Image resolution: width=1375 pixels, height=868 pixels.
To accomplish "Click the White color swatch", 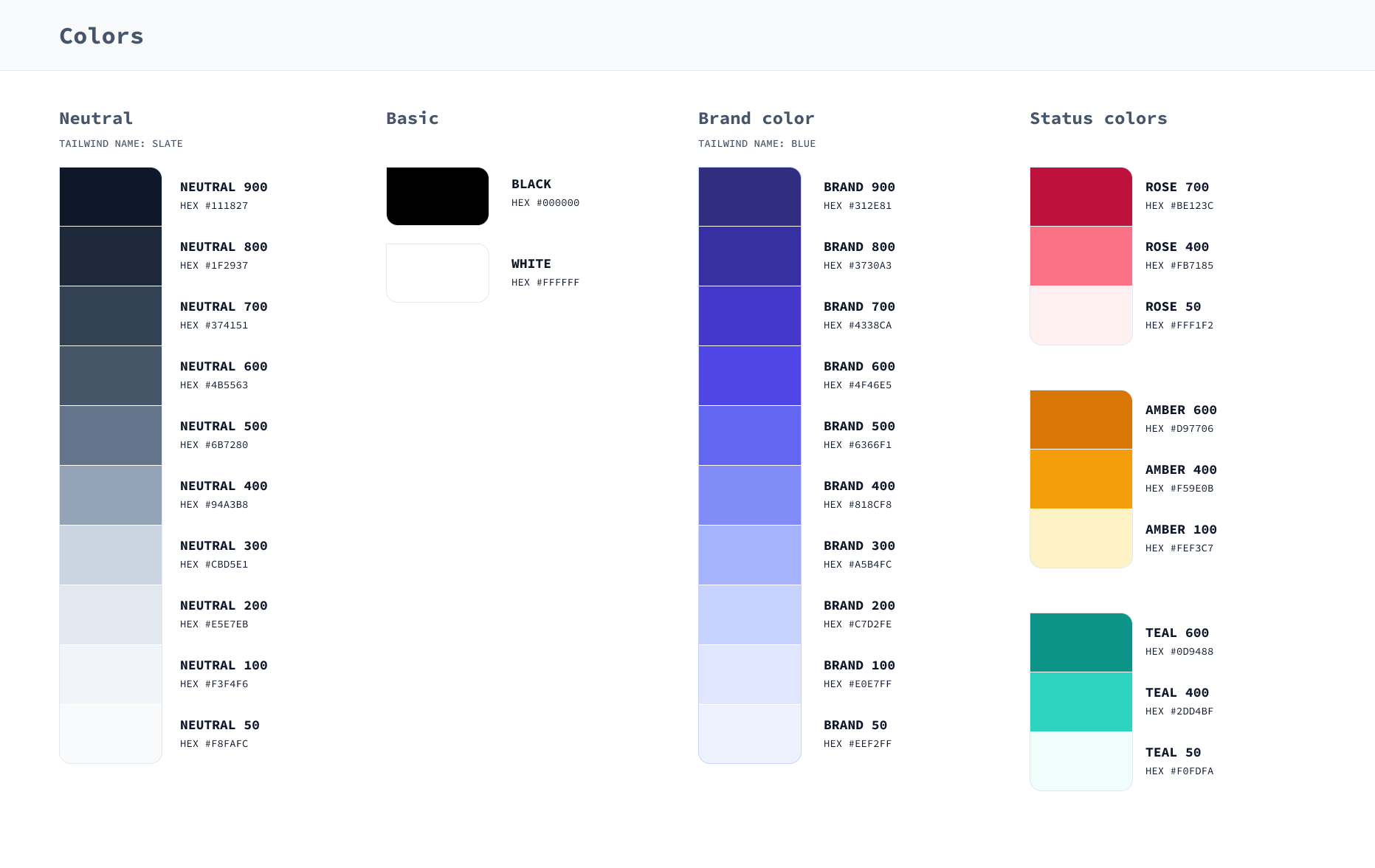I will 438,273.
